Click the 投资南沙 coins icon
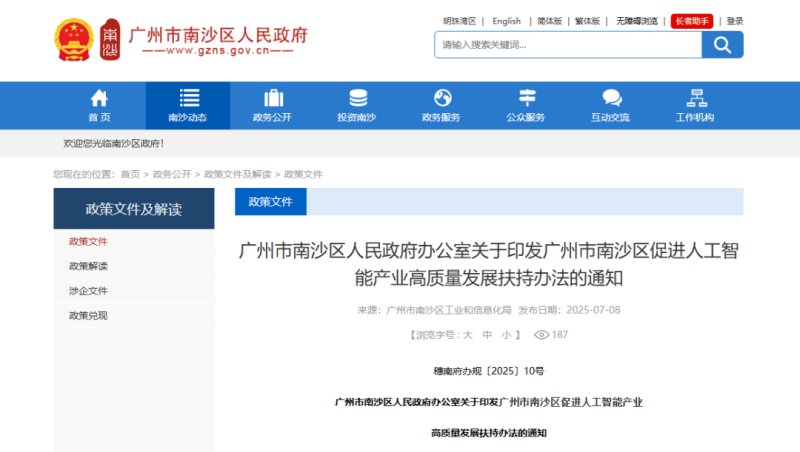This screenshot has width=800, height=452. pyautogui.click(x=357, y=98)
